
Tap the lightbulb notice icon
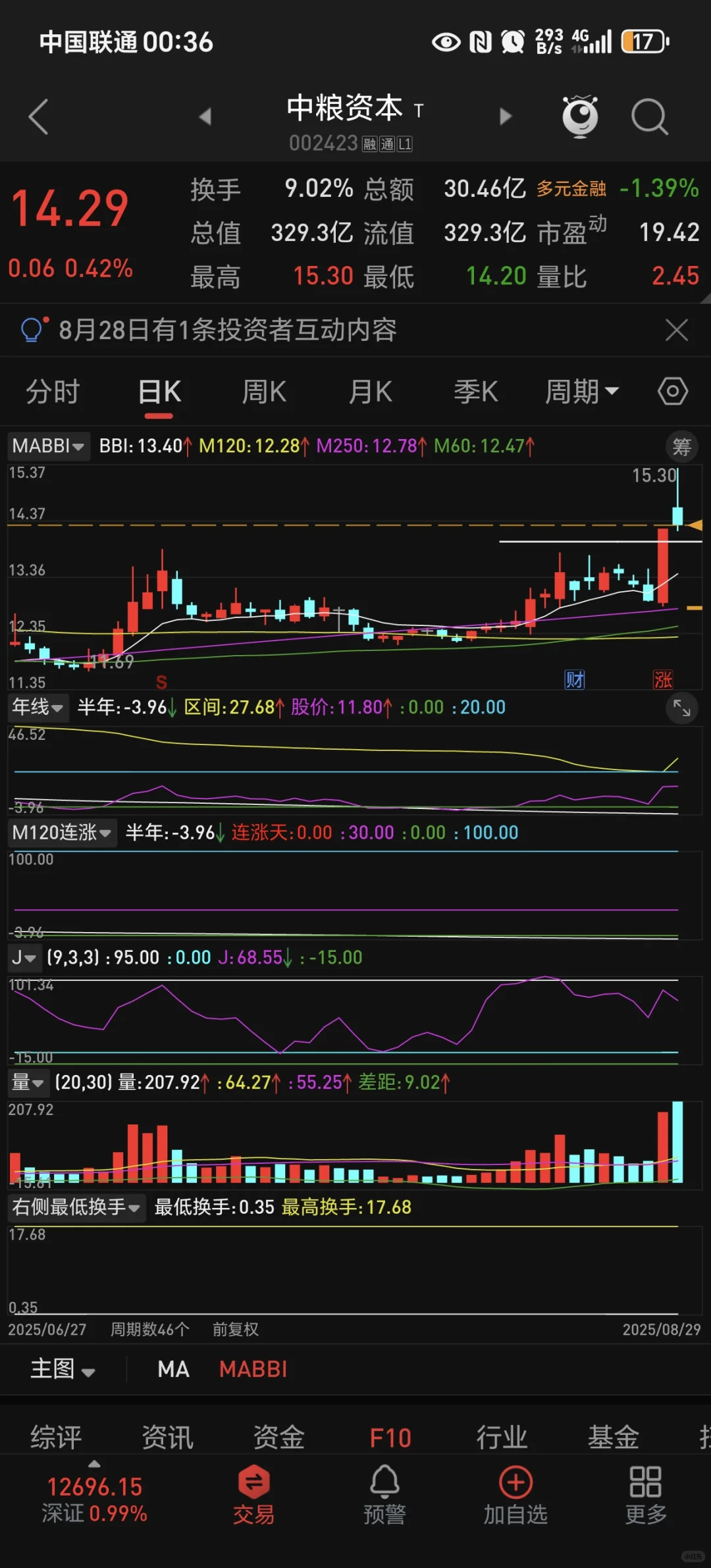click(x=33, y=329)
